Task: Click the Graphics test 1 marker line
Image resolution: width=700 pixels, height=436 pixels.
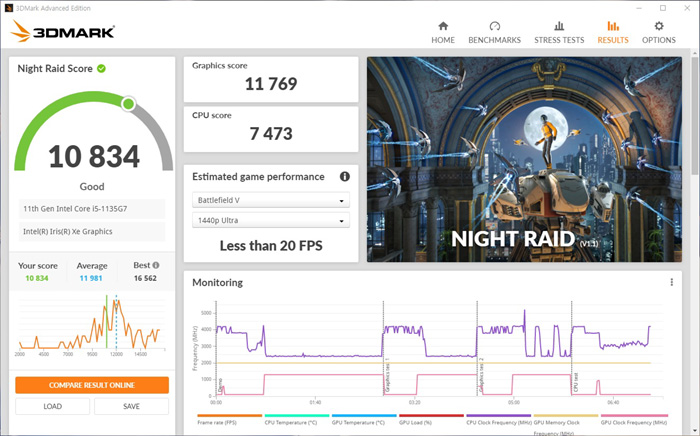Action: click(x=383, y=348)
